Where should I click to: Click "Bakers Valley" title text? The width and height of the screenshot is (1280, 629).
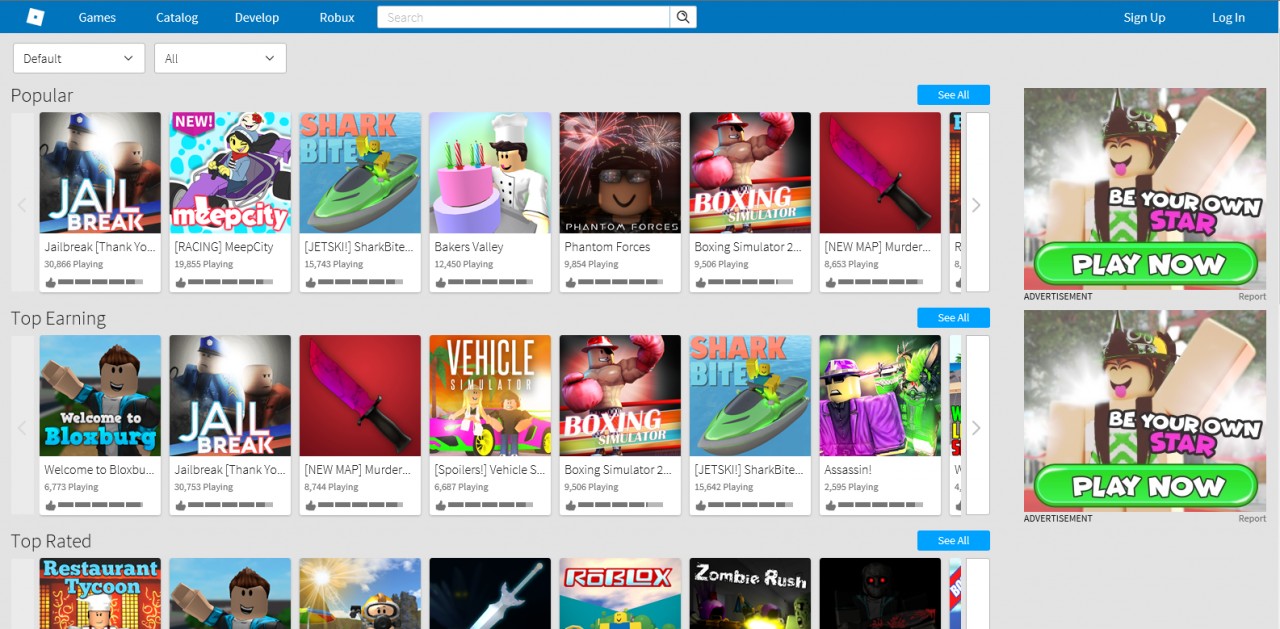point(469,247)
